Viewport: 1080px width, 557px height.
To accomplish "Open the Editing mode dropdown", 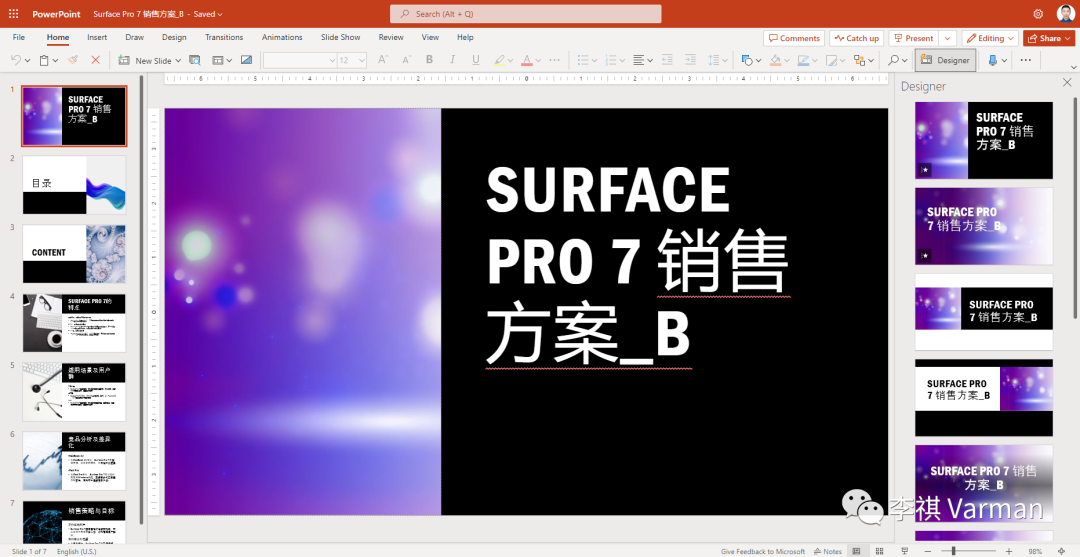I will coord(990,39).
